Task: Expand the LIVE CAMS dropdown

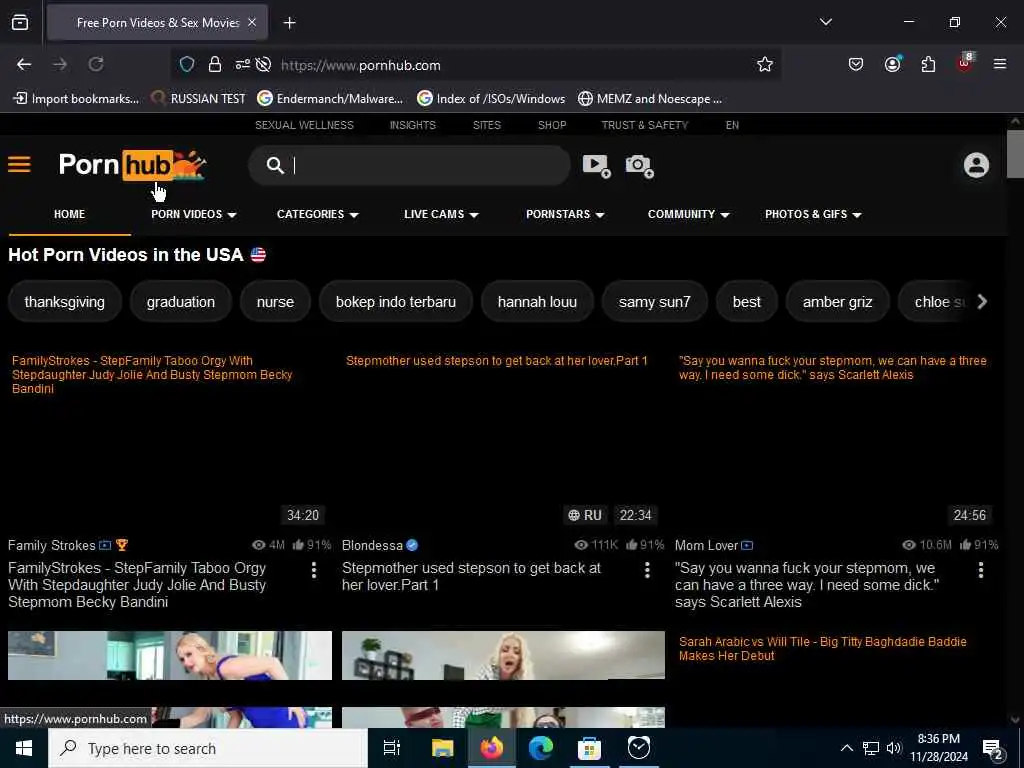Action: (441, 214)
